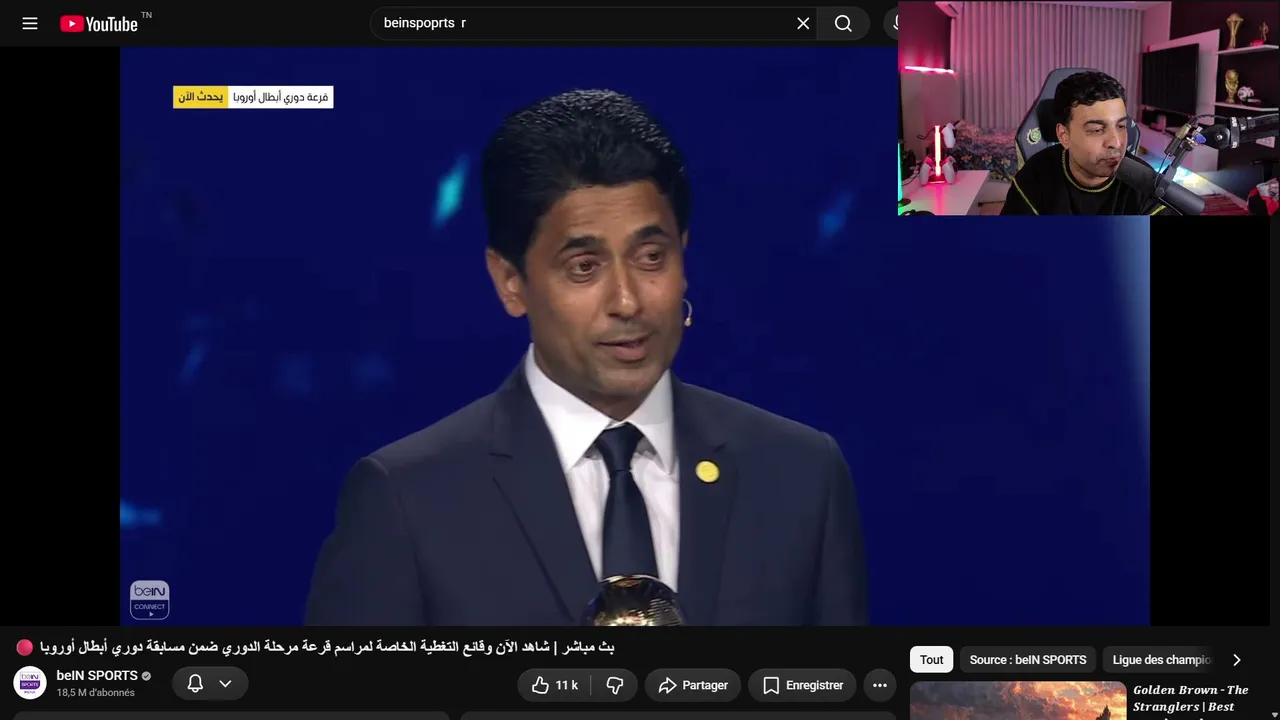
Task: Show more filter chips with right chevron
Action: coord(1237,660)
